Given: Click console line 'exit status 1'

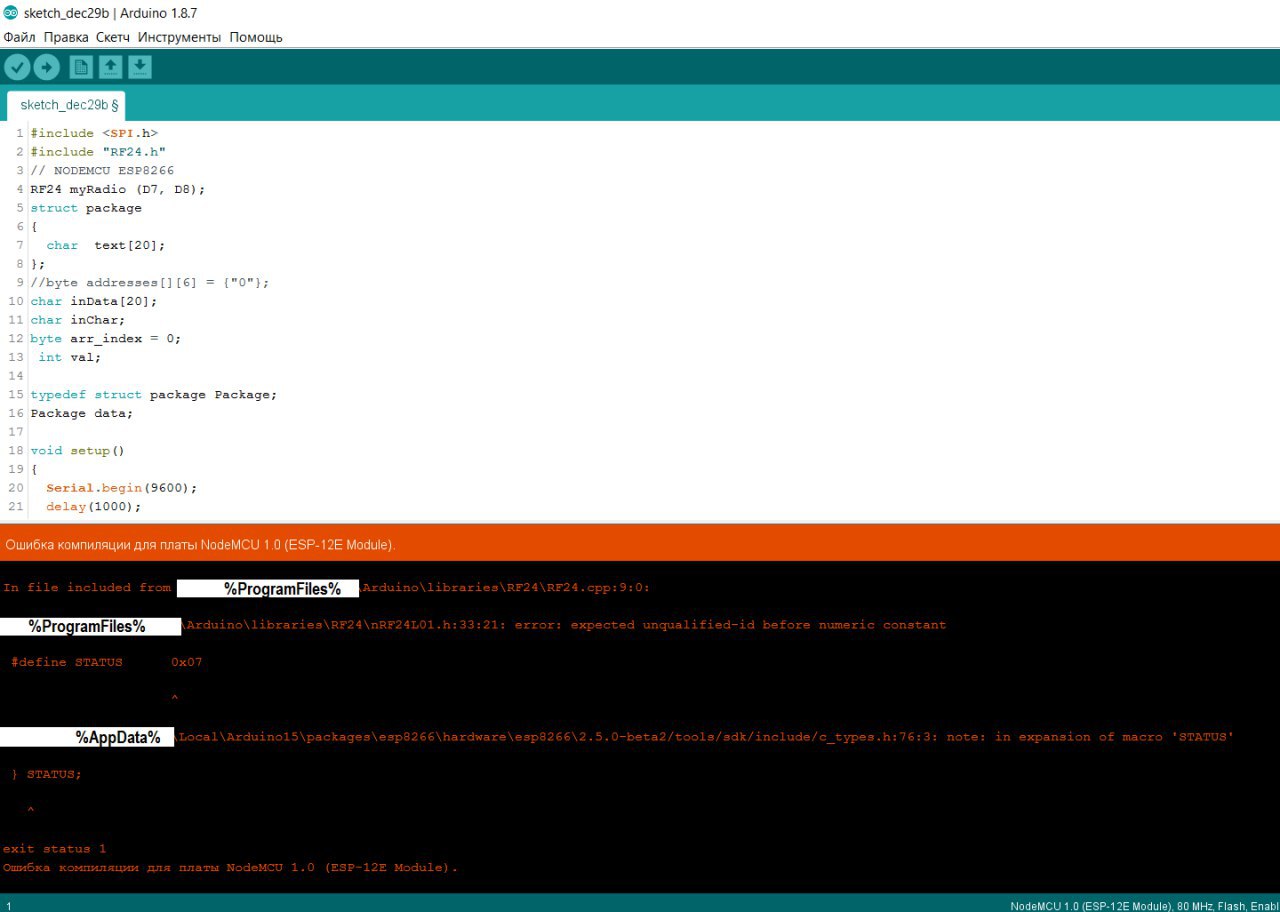Looking at the screenshot, I should click(x=55, y=849).
